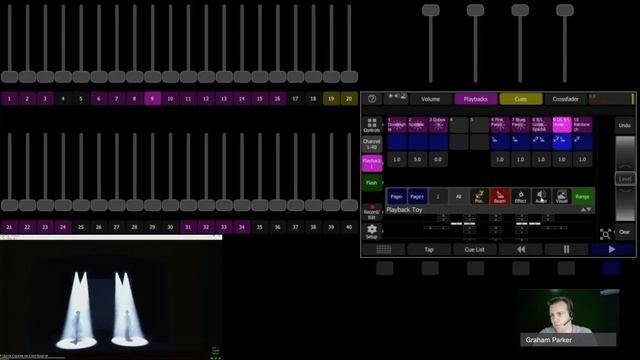Select the Position attribute icon
Viewport: 640px width, 360px height.
pos(479,196)
